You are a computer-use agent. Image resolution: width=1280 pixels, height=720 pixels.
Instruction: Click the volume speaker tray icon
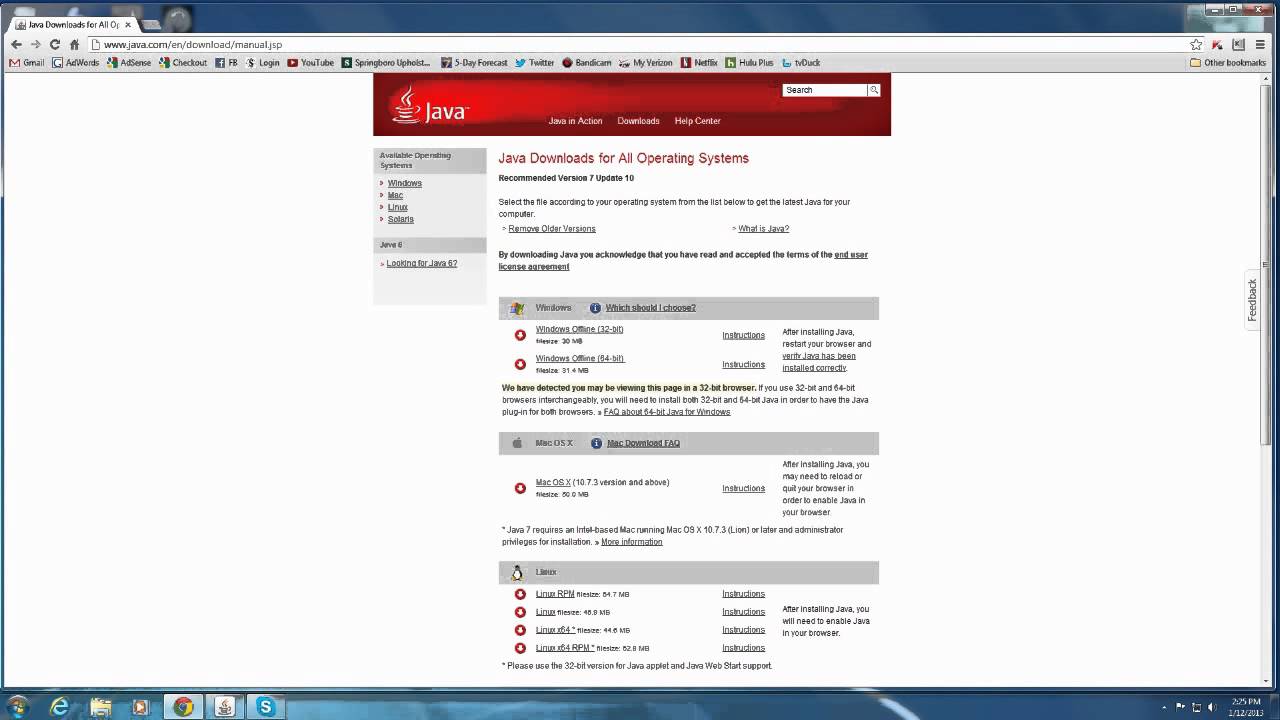[1211, 707]
